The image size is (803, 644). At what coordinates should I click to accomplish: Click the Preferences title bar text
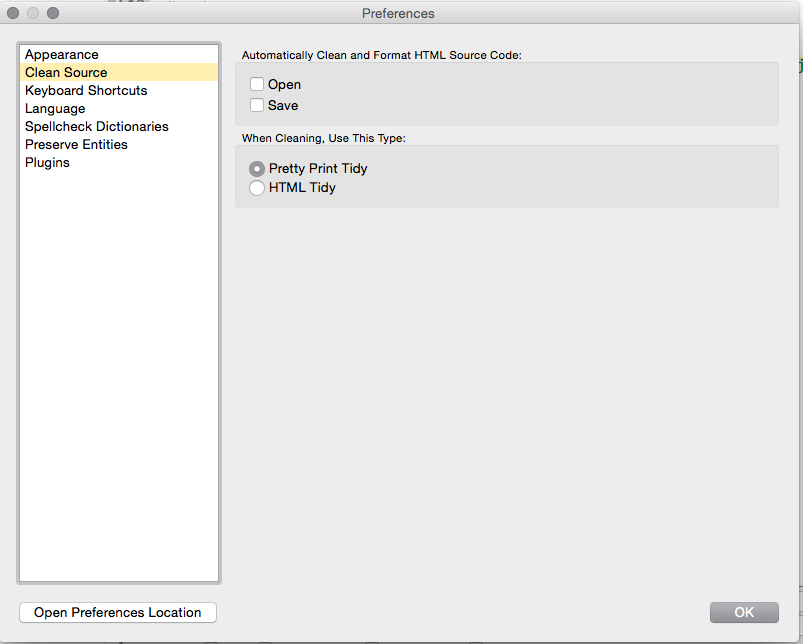point(398,14)
